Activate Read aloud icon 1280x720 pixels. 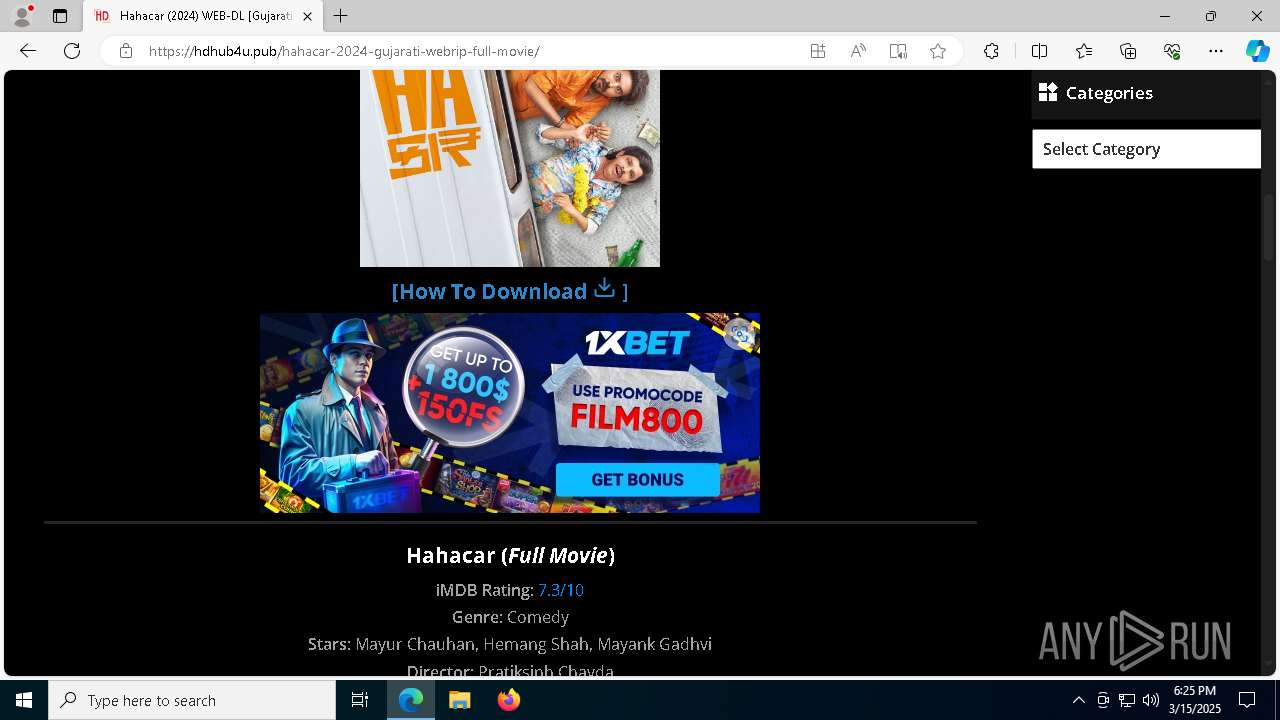pyautogui.click(x=858, y=51)
